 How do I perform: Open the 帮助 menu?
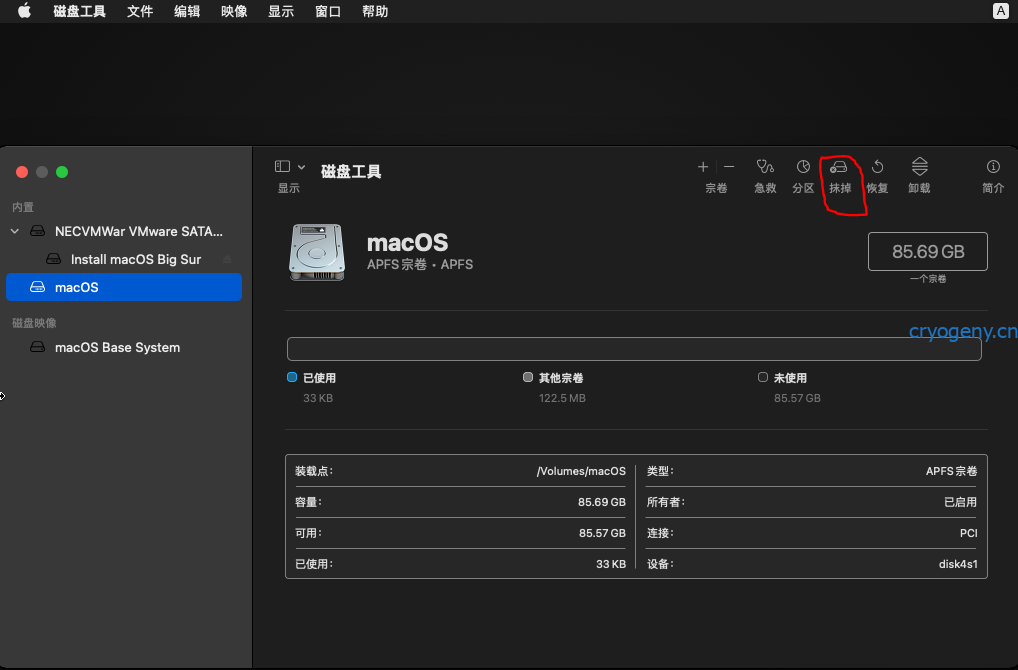(x=375, y=12)
